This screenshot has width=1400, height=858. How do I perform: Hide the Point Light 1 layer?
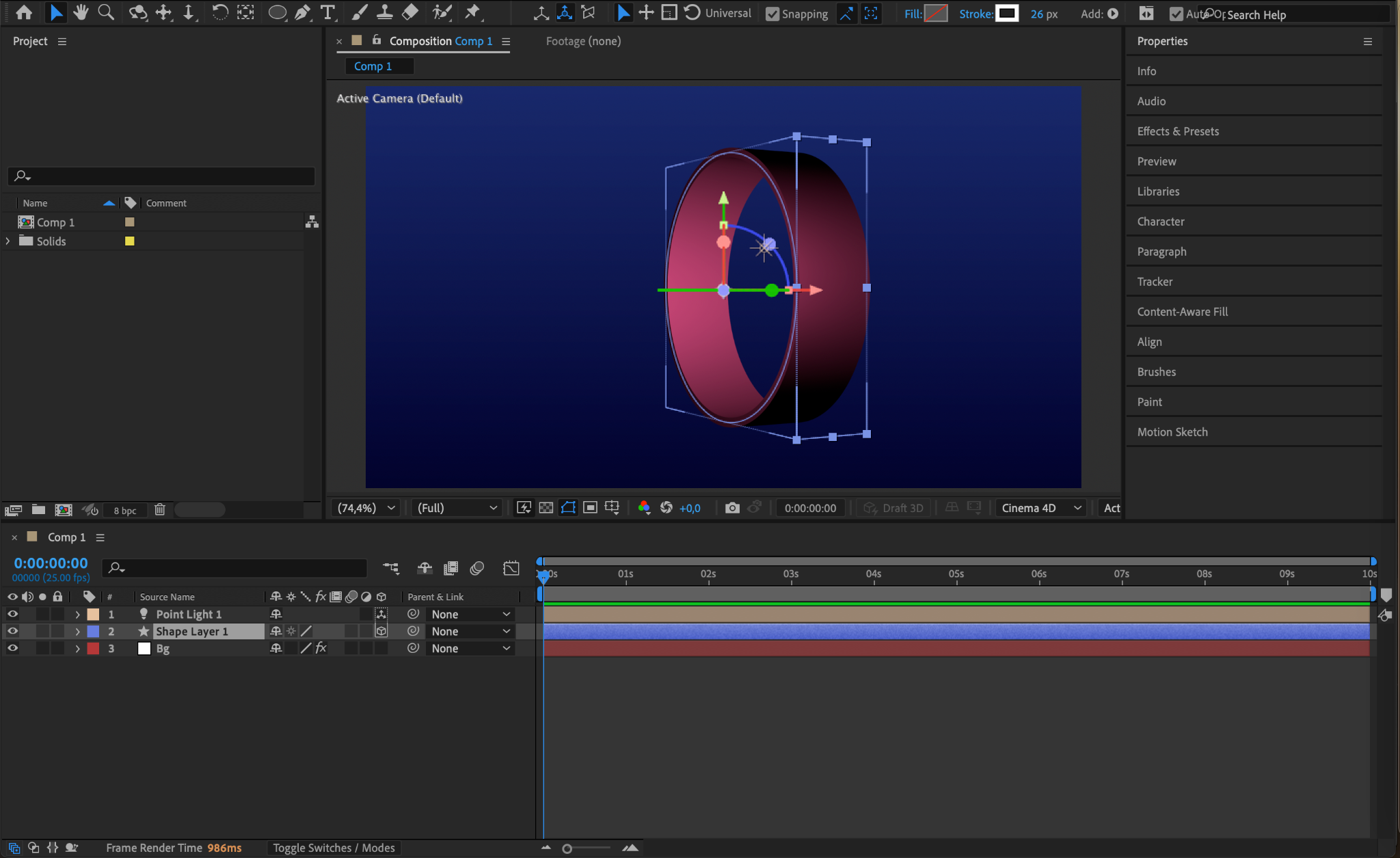(12, 614)
